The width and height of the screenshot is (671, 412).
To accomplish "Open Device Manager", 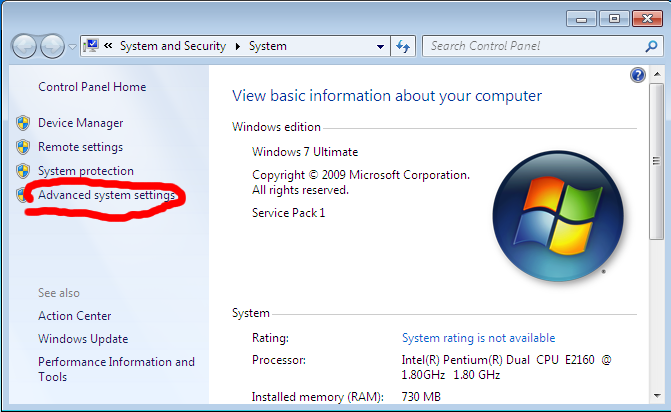I will pos(80,123).
